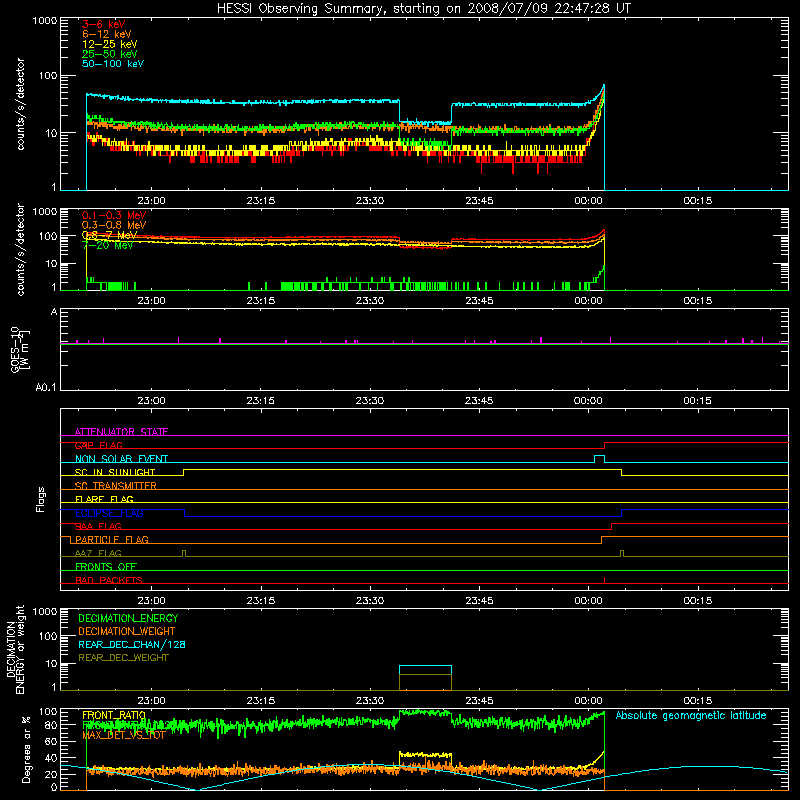Click counts/s/detector axis label of top panel
Screen dimensions: 800x800
[x=20, y=104]
